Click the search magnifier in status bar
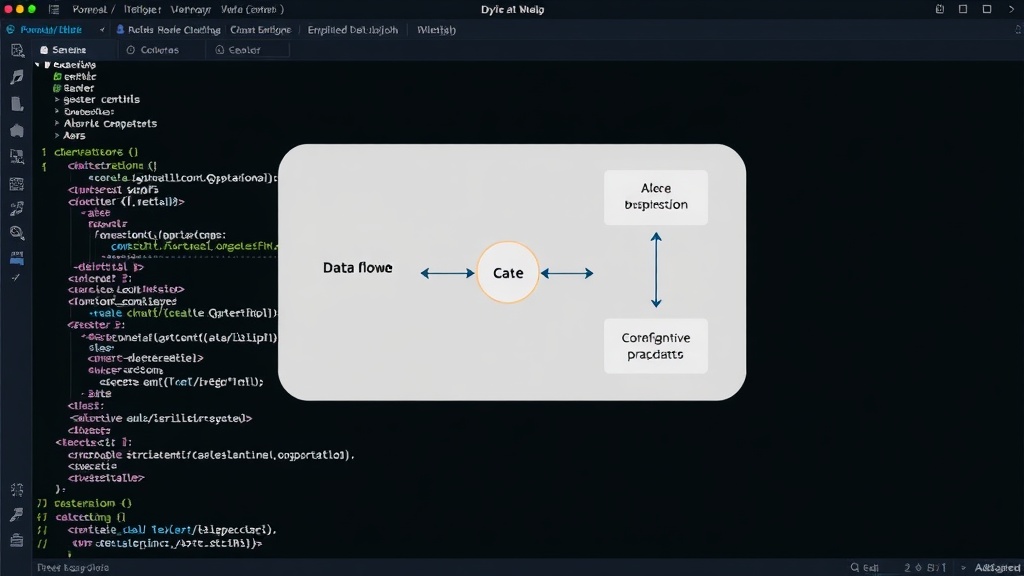 pyautogui.click(x=855, y=567)
